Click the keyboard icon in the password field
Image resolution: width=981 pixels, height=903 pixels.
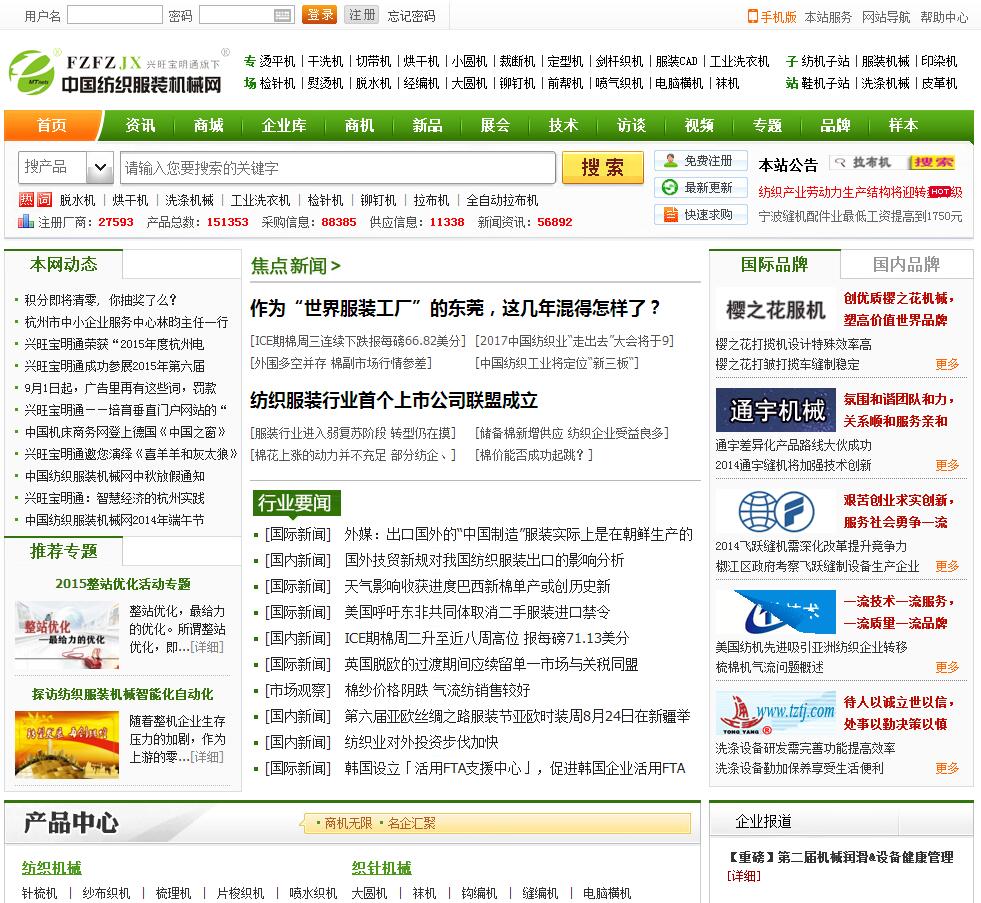coord(282,15)
